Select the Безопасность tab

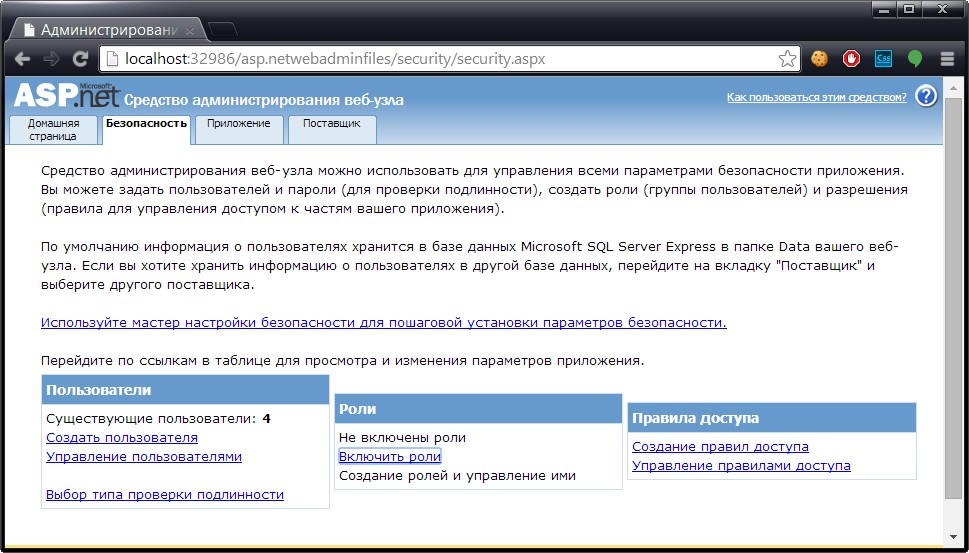pos(146,129)
